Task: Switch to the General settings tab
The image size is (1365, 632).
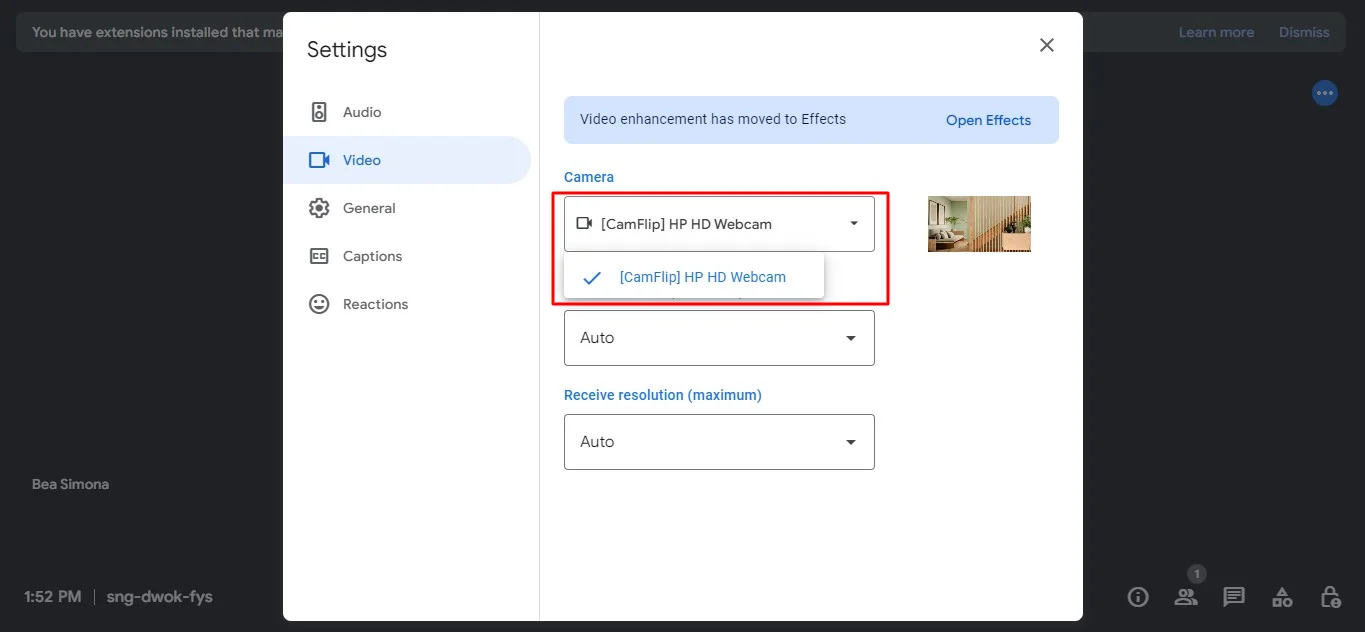Action: pyautogui.click(x=369, y=208)
